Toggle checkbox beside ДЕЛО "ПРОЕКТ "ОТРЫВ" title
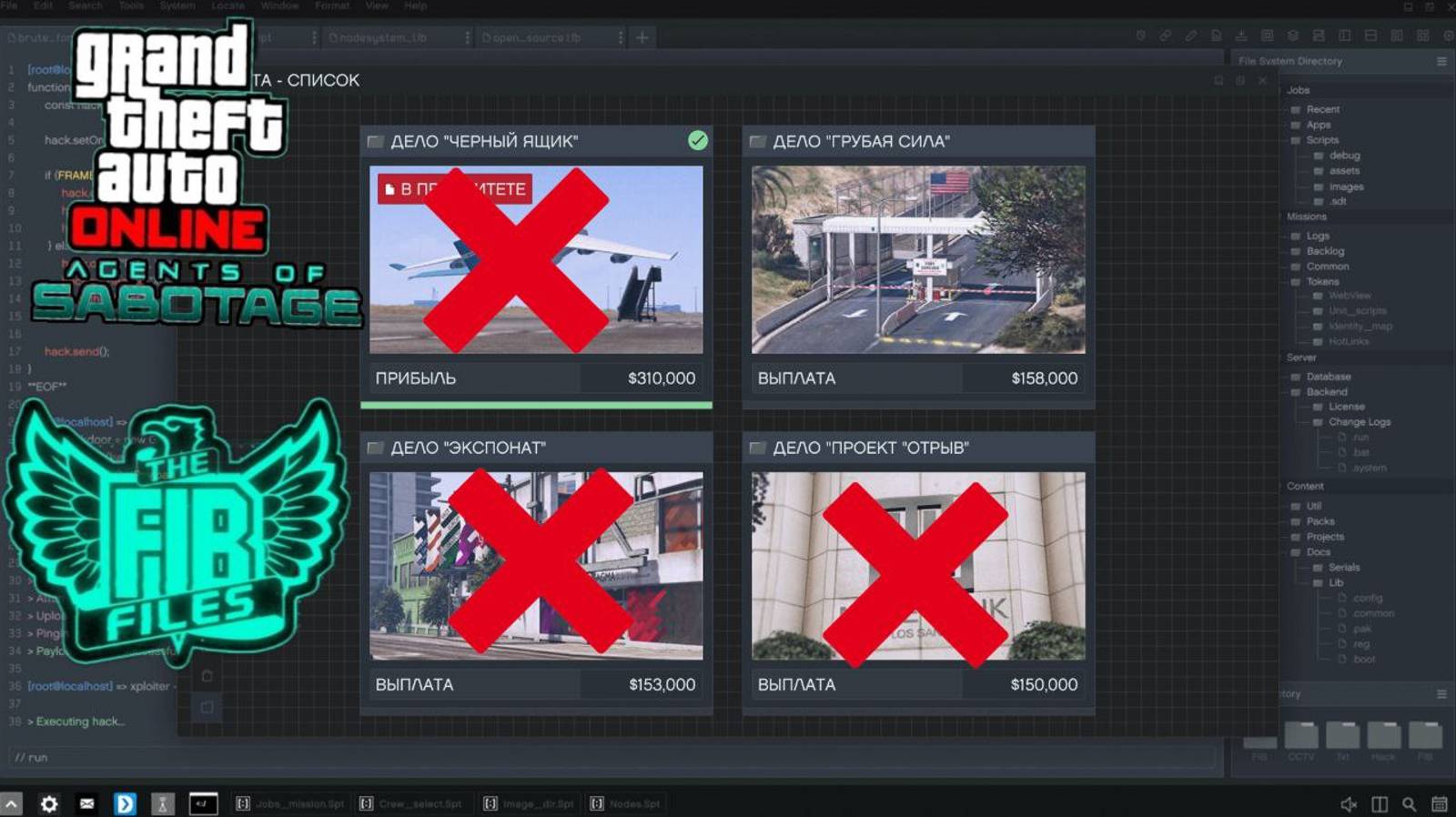The image size is (1456, 817). (x=757, y=448)
